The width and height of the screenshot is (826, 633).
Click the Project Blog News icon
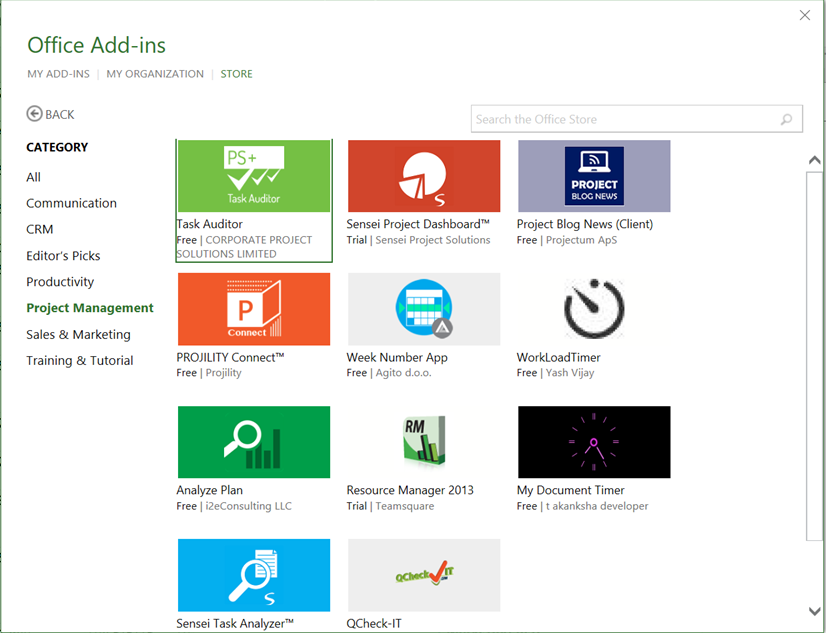point(594,176)
